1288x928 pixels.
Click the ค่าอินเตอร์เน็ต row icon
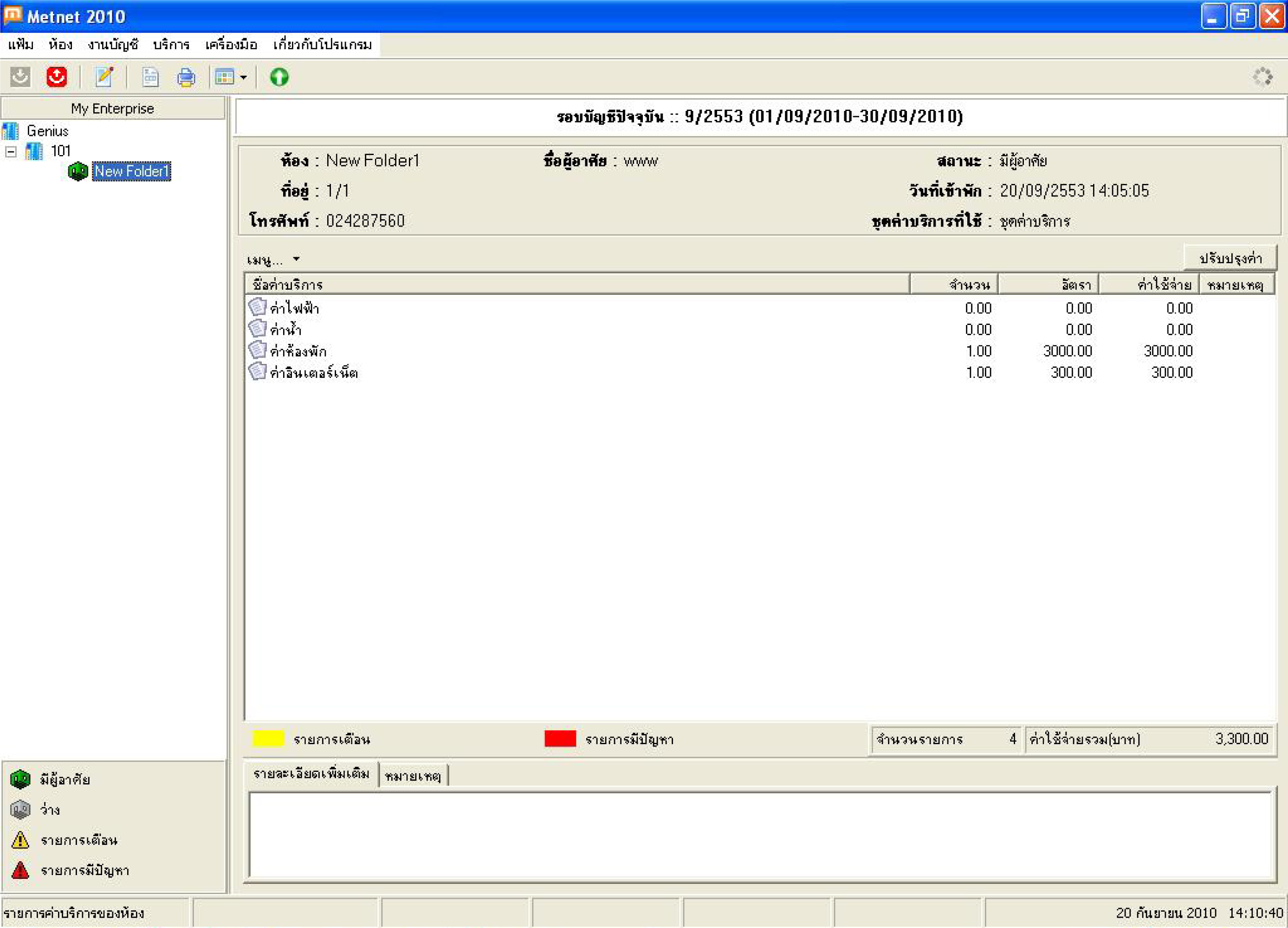[257, 372]
